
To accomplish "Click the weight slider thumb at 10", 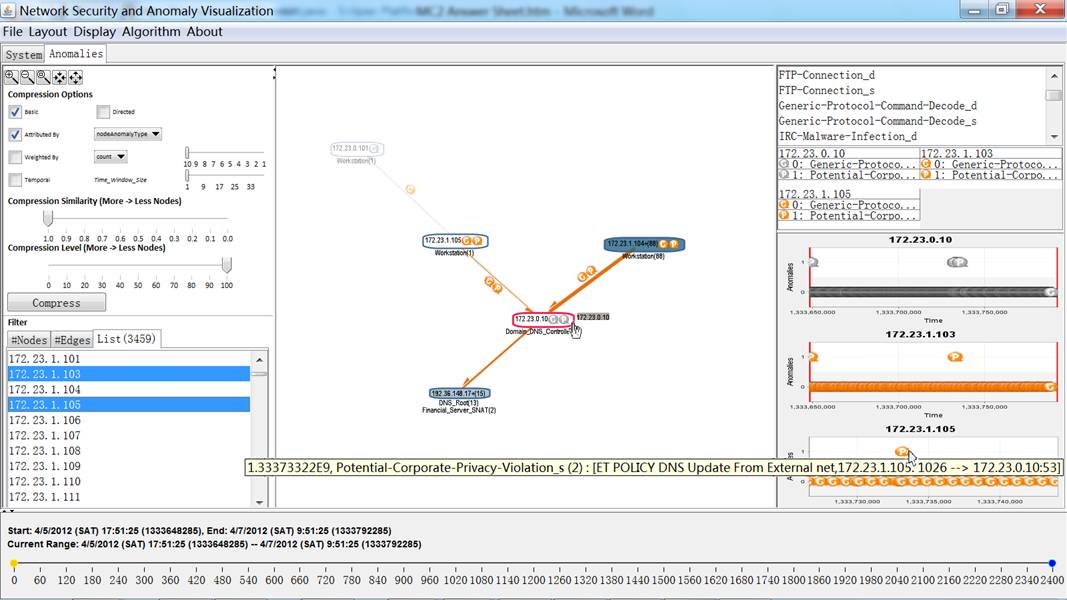I will pos(187,154).
